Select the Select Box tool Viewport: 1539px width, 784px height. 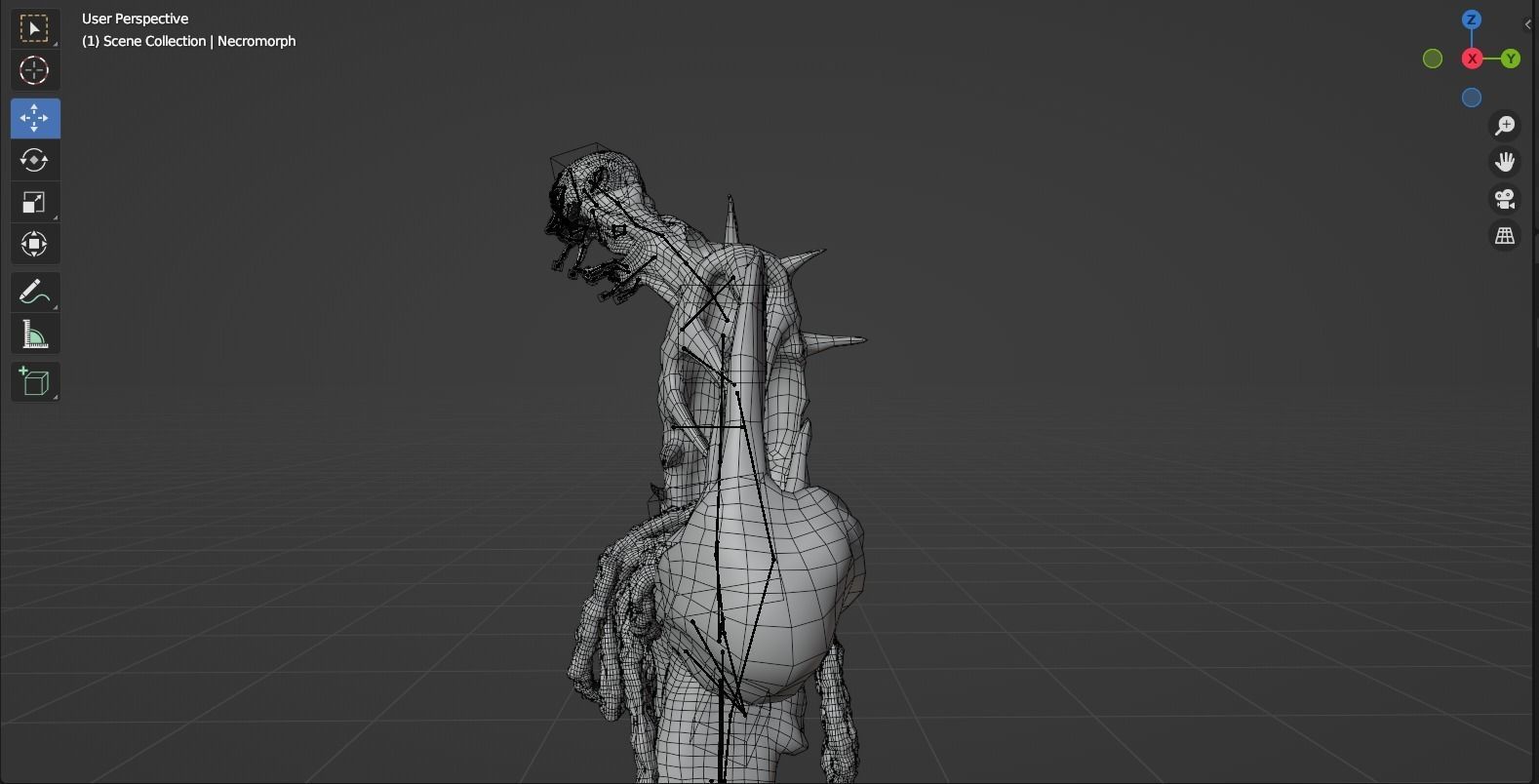pyautogui.click(x=34, y=29)
